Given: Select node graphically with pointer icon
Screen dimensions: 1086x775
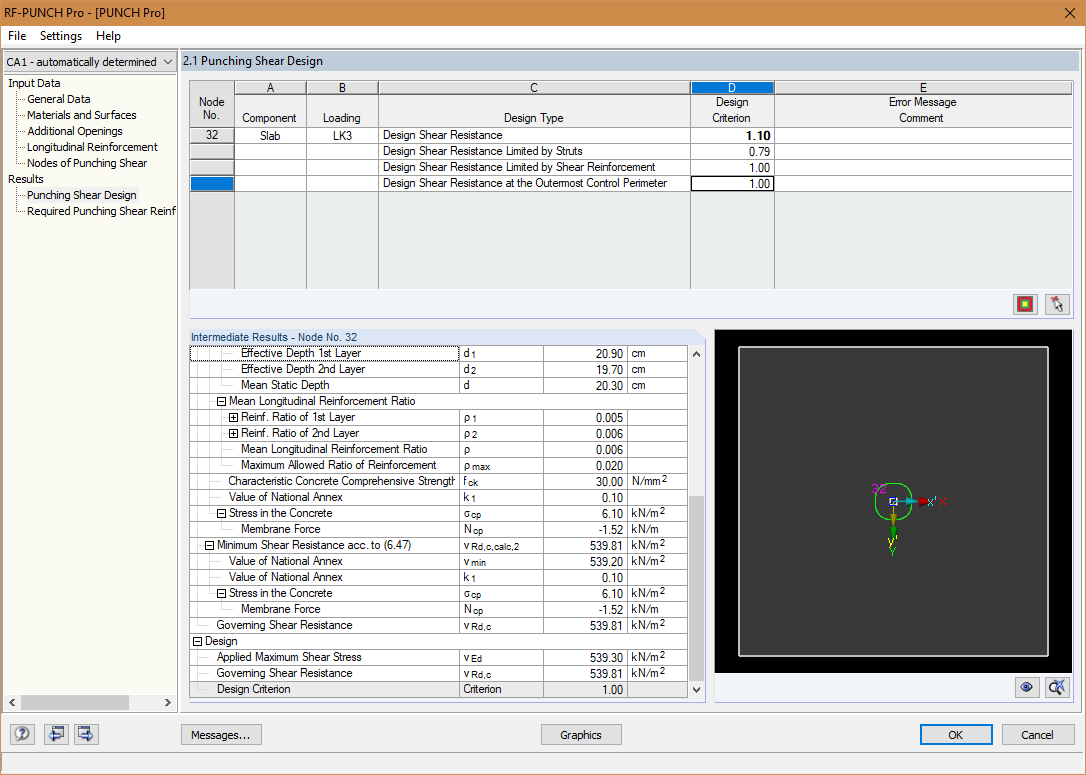Looking at the screenshot, I should tap(1057, 303).
